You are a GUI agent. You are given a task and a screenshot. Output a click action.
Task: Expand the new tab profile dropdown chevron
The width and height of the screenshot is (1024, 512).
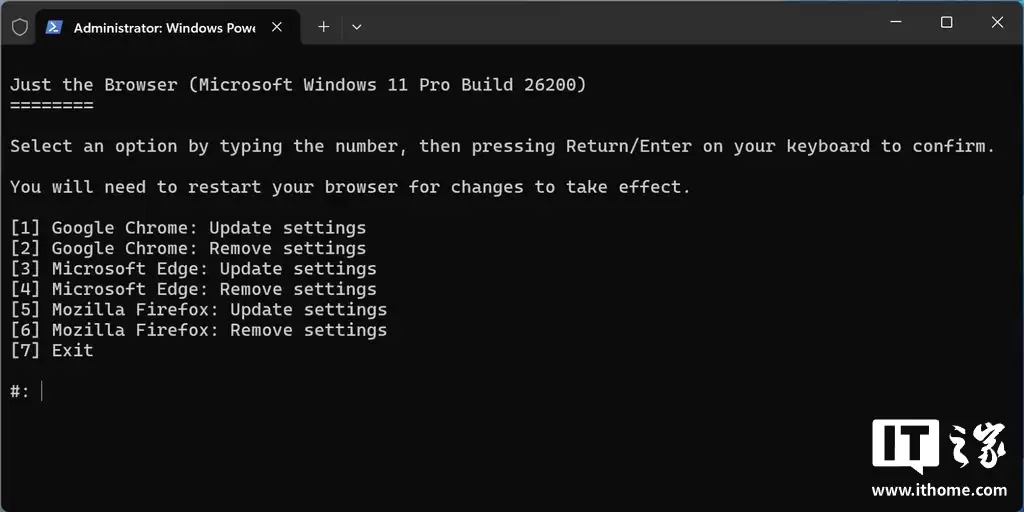point(356,27)
